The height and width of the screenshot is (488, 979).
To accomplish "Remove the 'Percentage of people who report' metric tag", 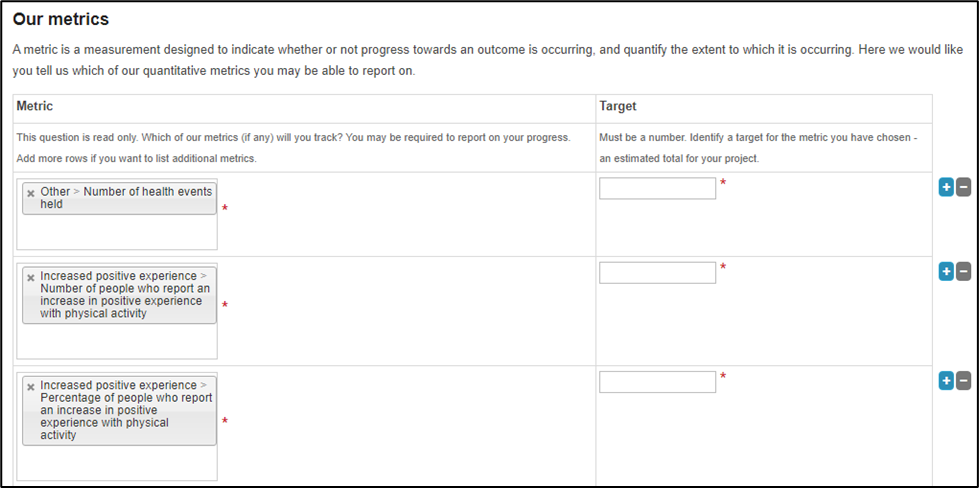I will 31,386.
